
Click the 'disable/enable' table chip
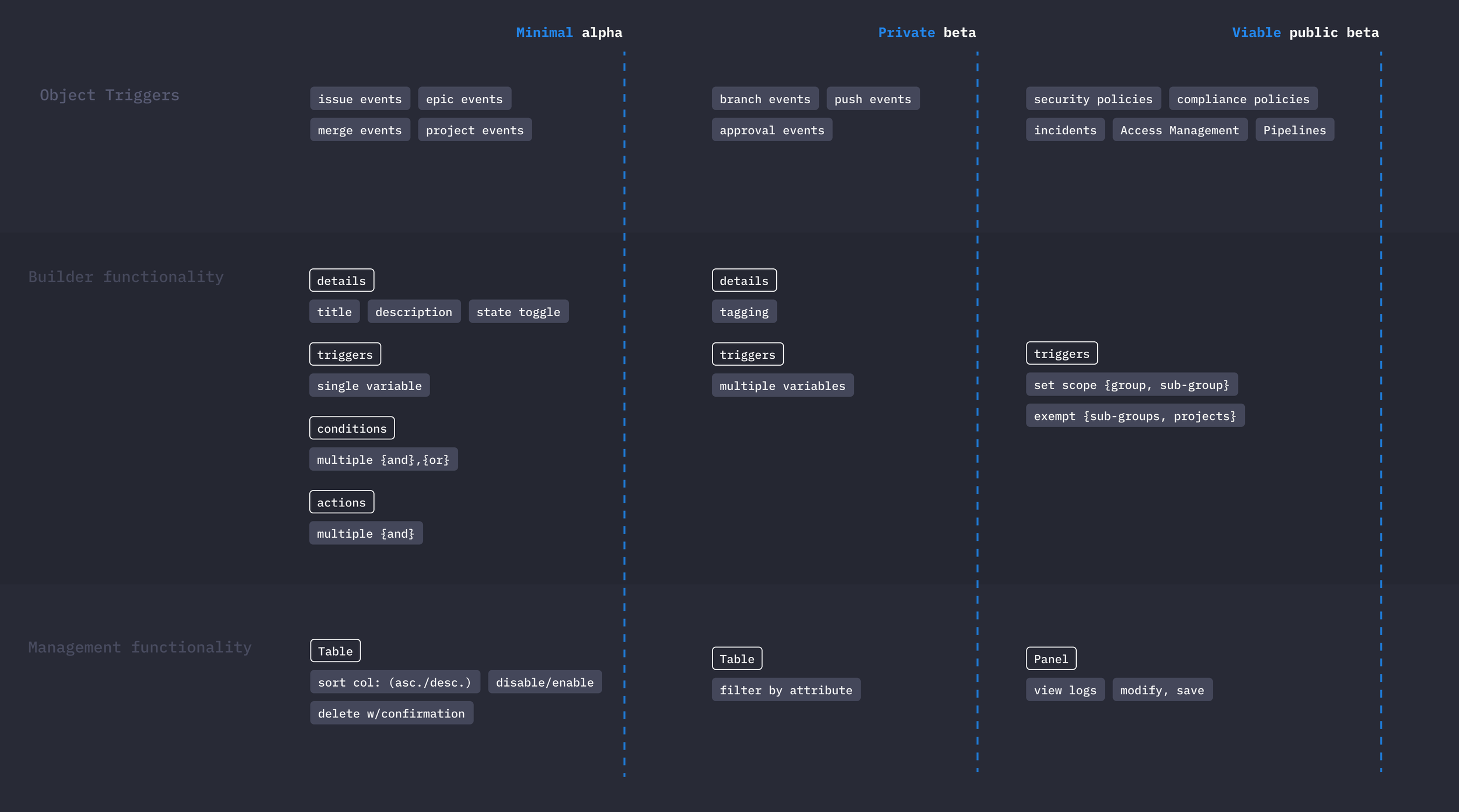(544, 682)
